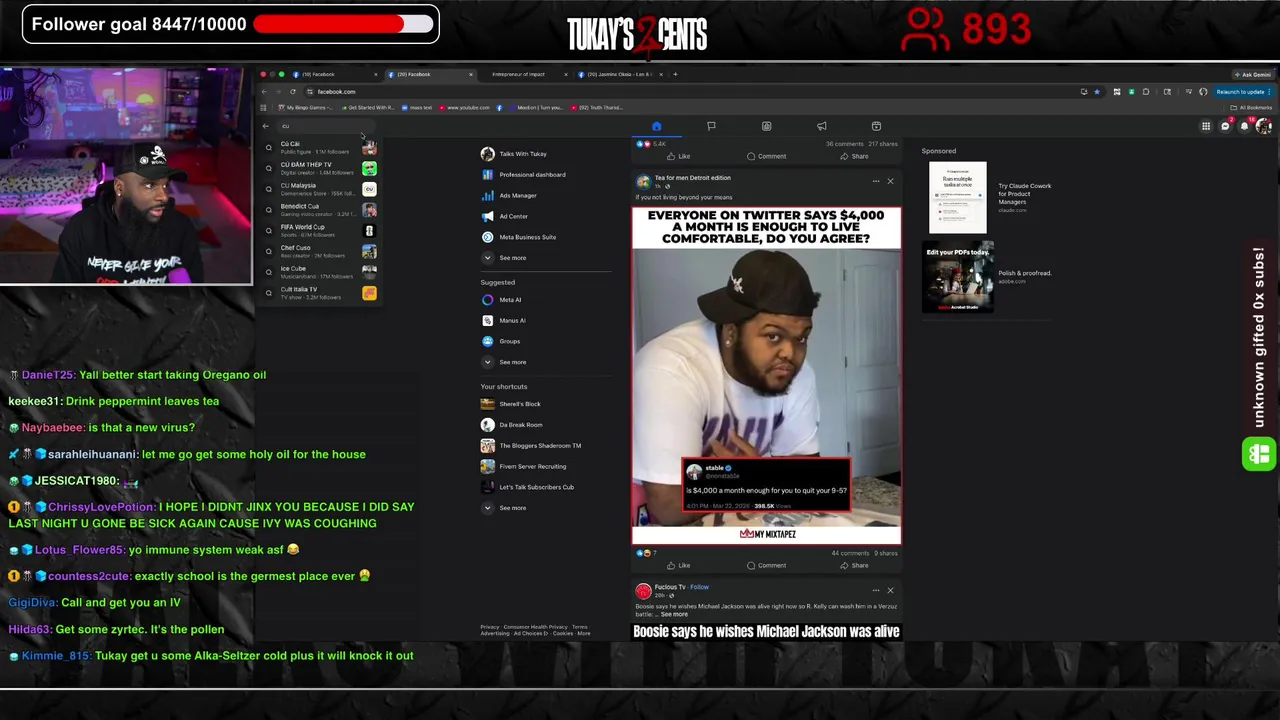Open Claude Cowork sponsored ad thumbnail
Viewport: 1280px width, 720px height.
click(957, 197)
